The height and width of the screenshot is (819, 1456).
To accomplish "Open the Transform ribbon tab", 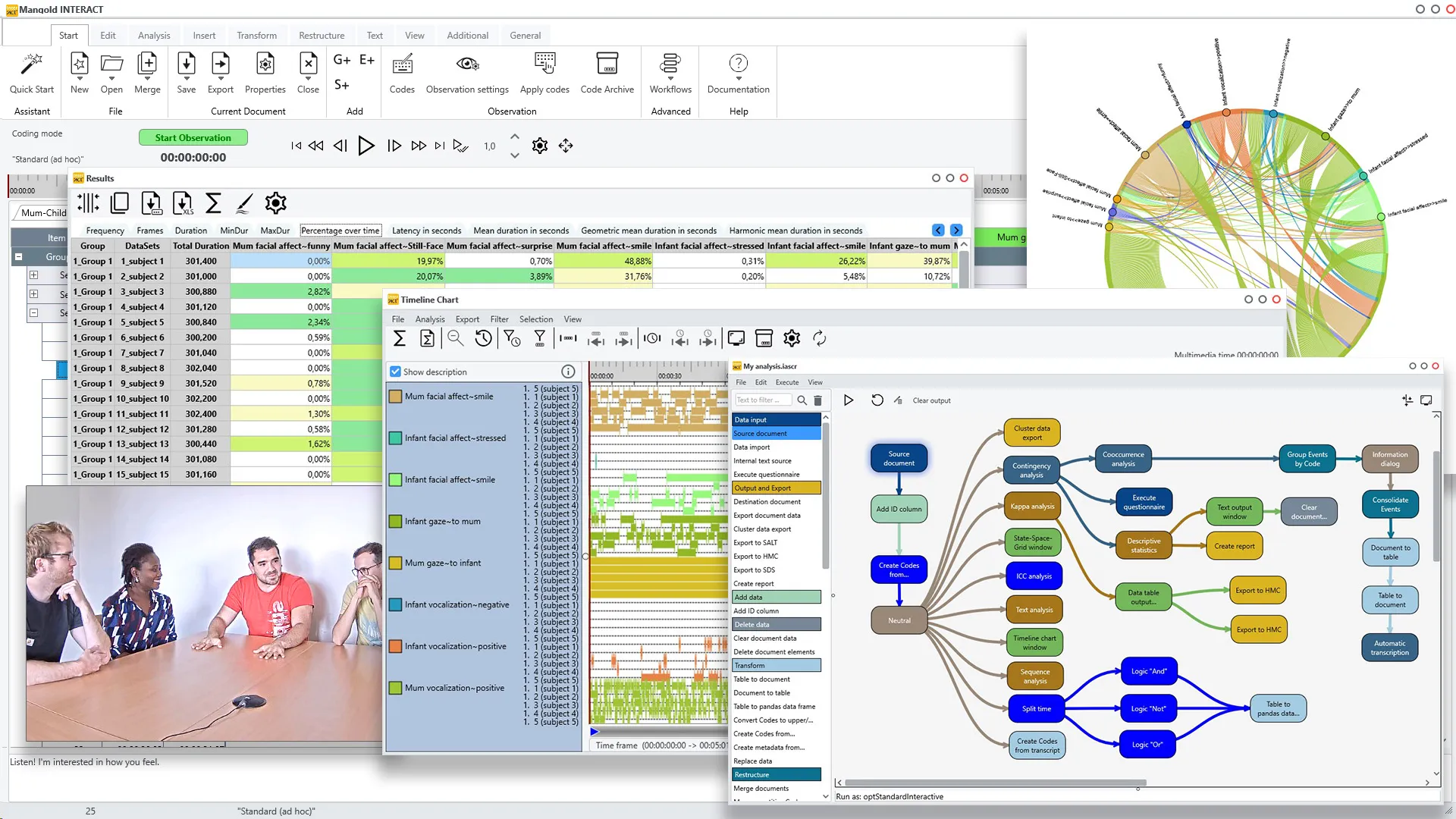I will coord(256,36).
